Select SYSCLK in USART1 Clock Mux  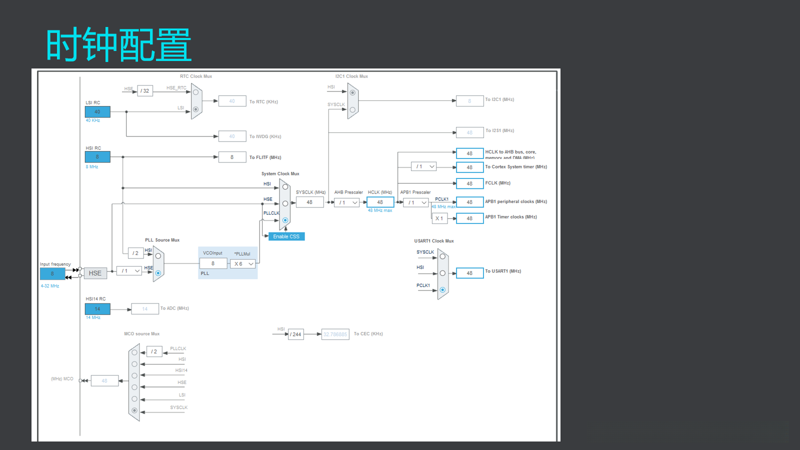(442, 257)
